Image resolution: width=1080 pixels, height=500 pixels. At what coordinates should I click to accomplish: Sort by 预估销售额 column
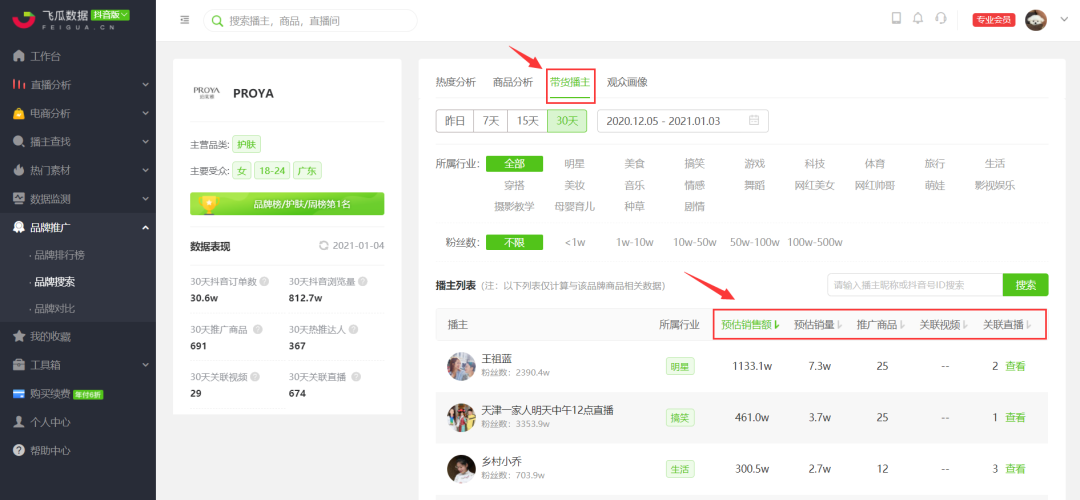(x=750, y=324)
